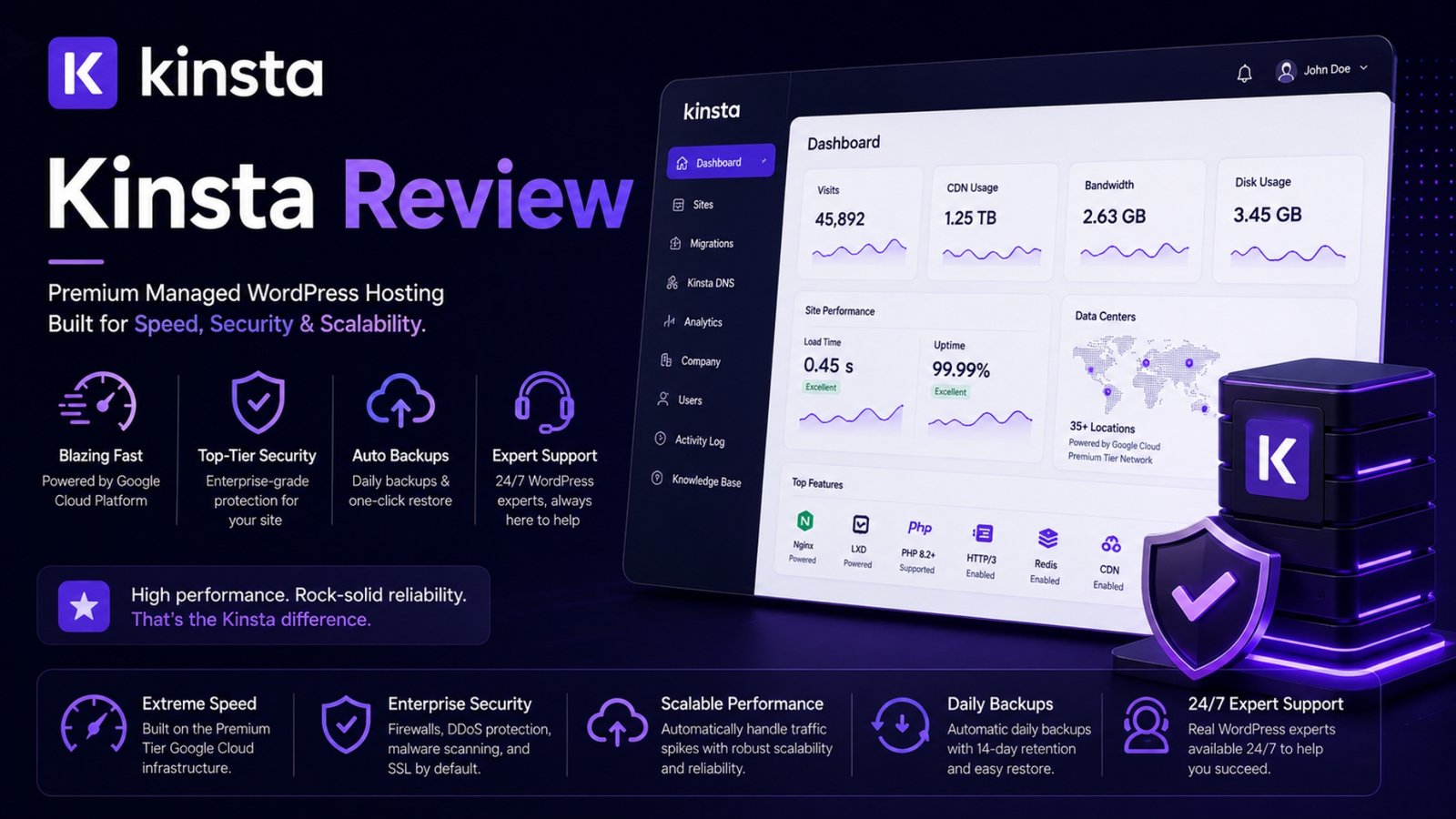Screen dimensions: 1456x819
Task: Click the speedometer icon above Blazing Fast
Action: point(99,401)
